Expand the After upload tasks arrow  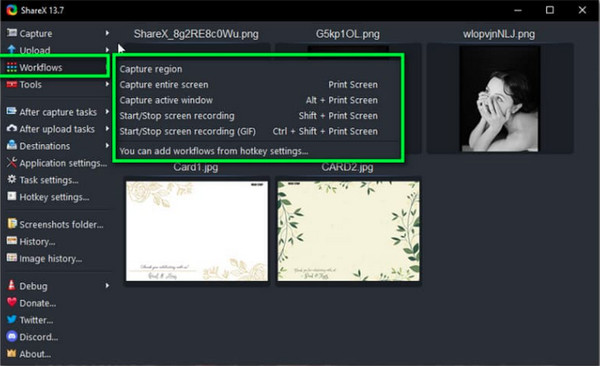pyautogui.click(x=107, y=129)
